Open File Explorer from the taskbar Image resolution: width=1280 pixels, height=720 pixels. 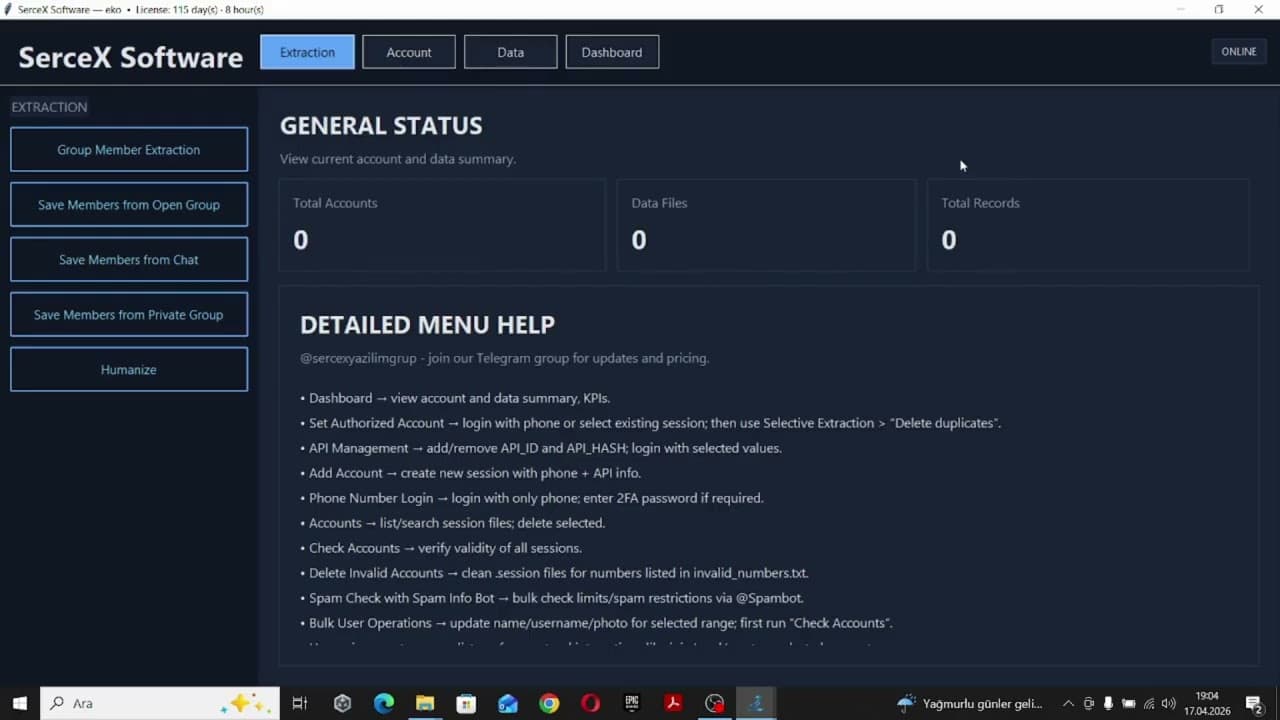[425, 703]
